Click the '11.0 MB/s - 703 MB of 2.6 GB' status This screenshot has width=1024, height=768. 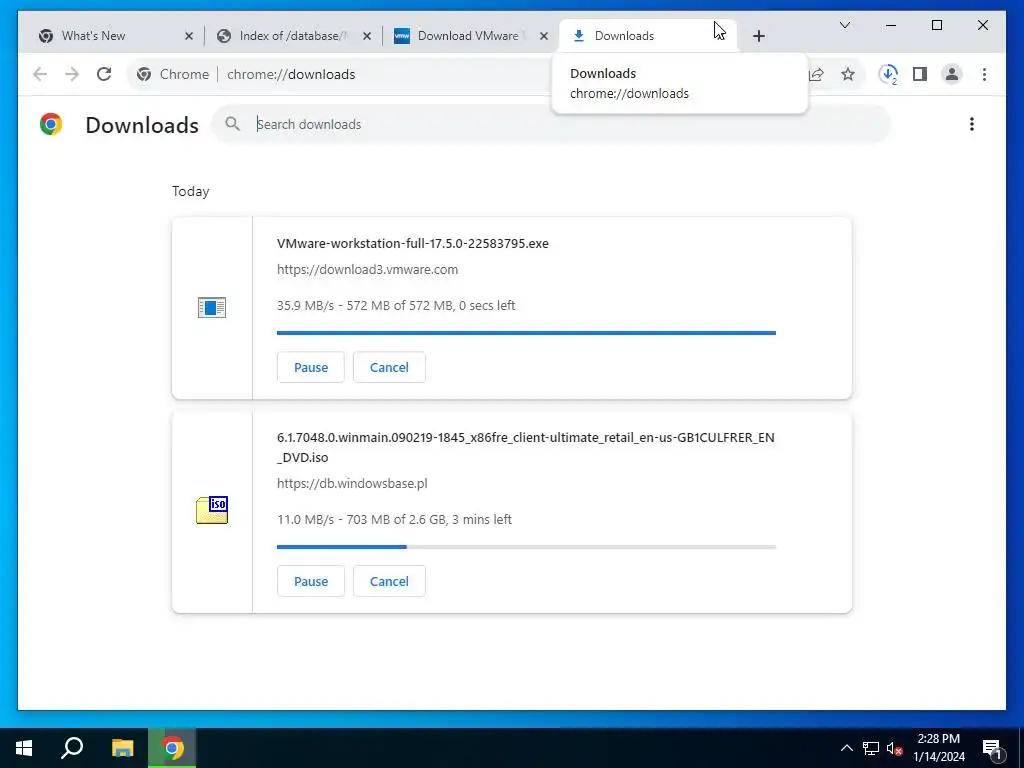(394, 519)
